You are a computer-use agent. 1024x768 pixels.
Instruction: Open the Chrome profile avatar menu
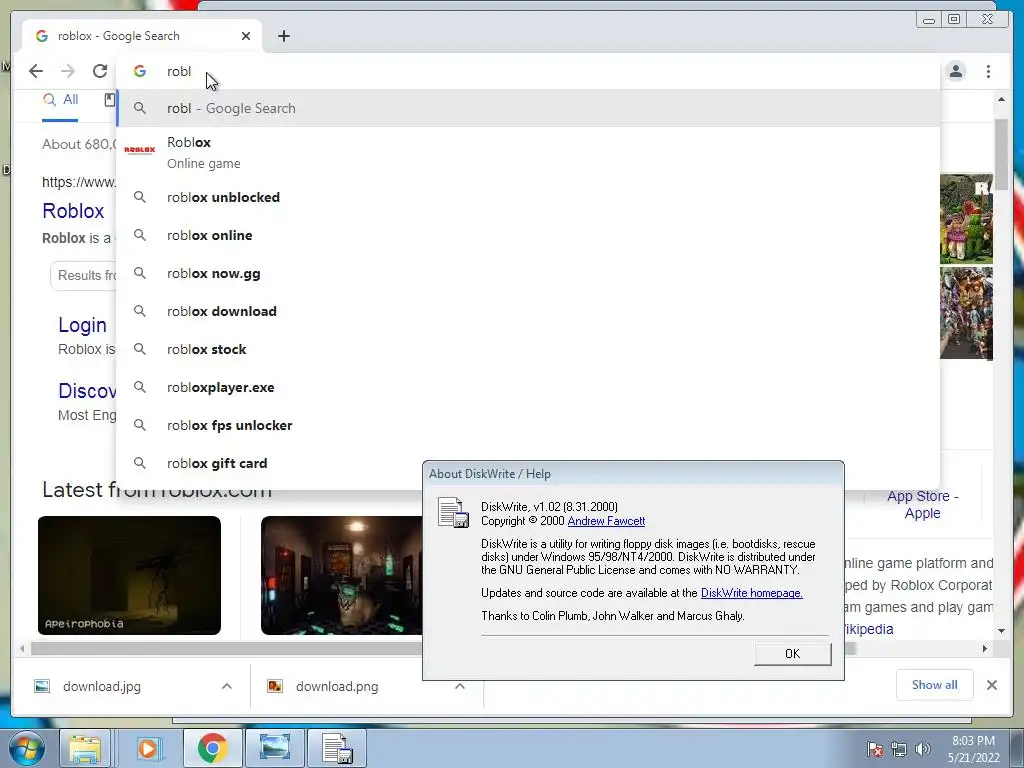(956, 71)
